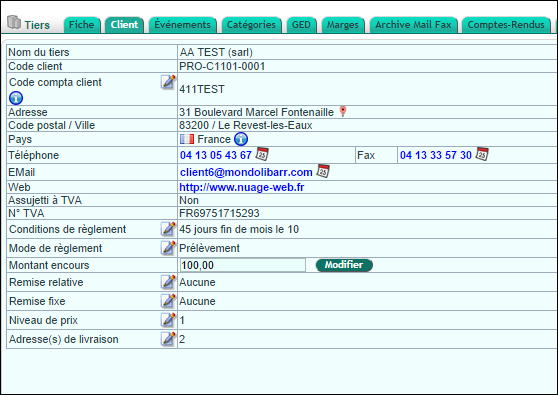Click the Niveau de prix label
This screenshot has width=558, height=395.
pyautogui.click(x=43, y=320)
